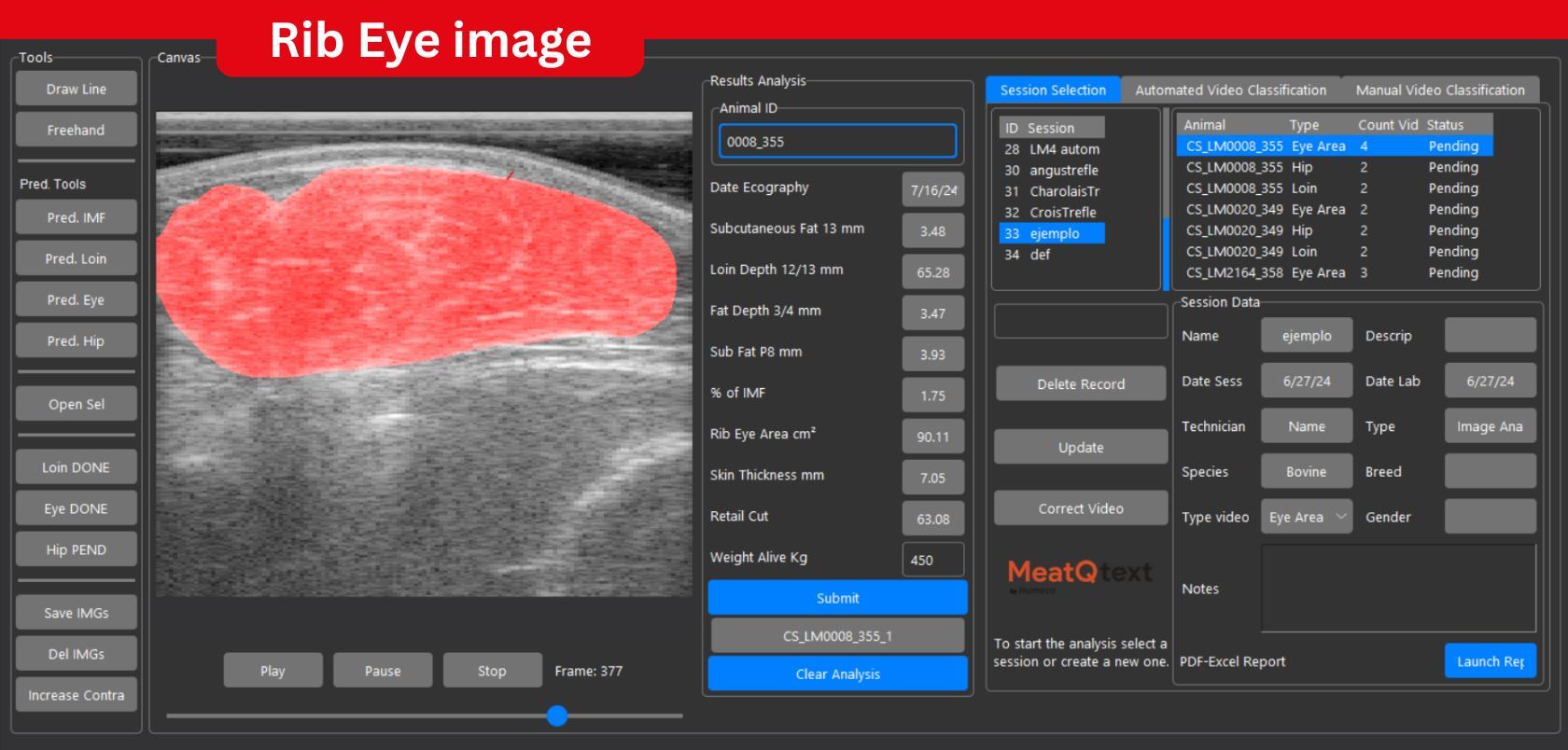
Task: Stop the video playback
Action: pos(492,671)
